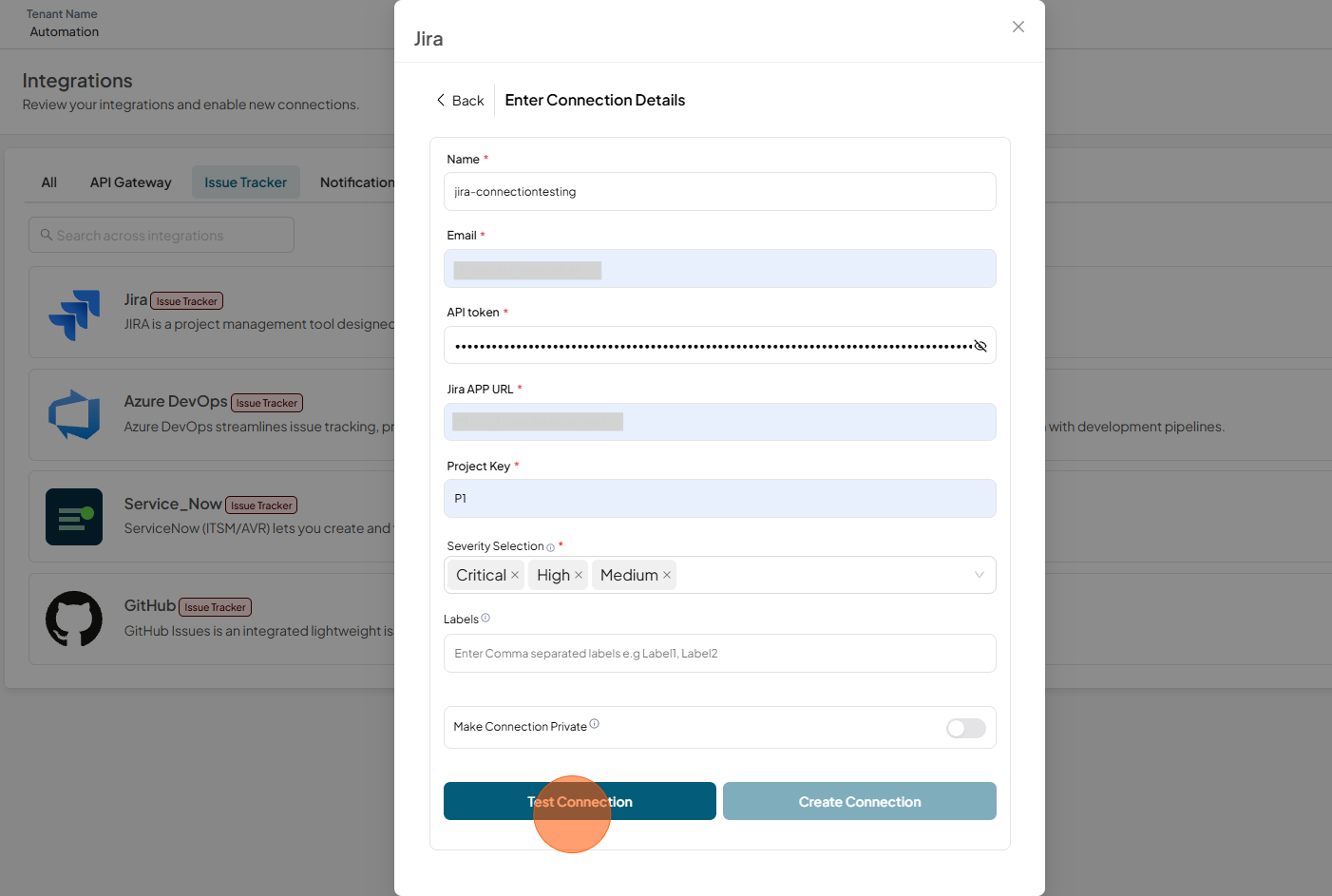Click the Severity Selection info icon
Viewport: 1332px width, 896px height.
click(550, 547)
